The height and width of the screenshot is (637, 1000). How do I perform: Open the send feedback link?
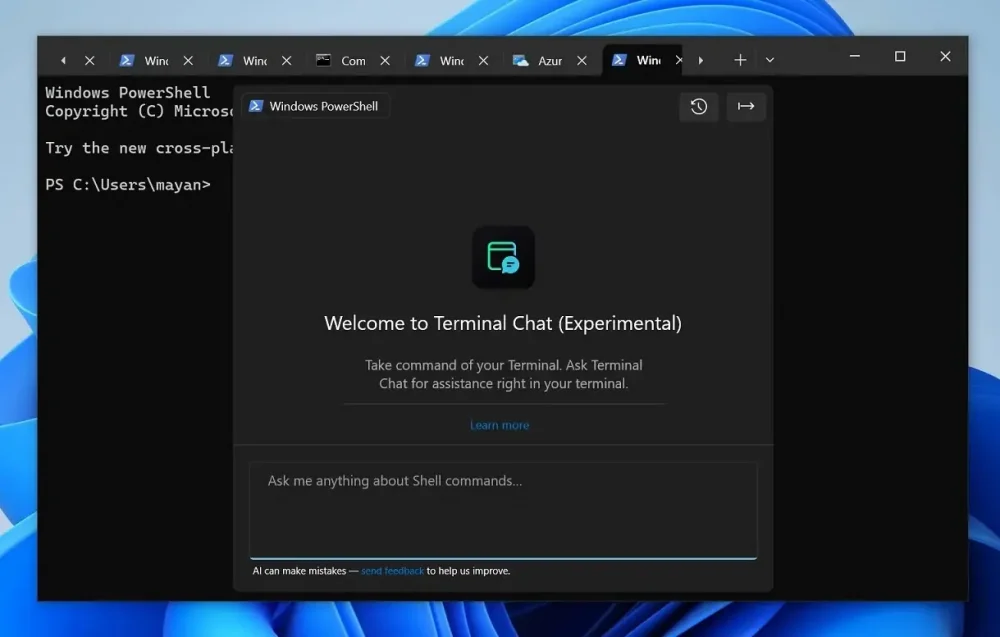(392, 571)
